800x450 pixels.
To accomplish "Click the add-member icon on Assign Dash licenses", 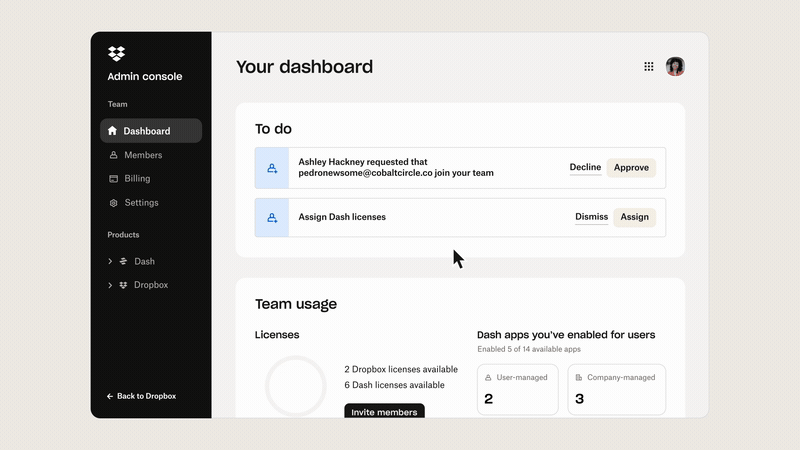I will [272, 218].
